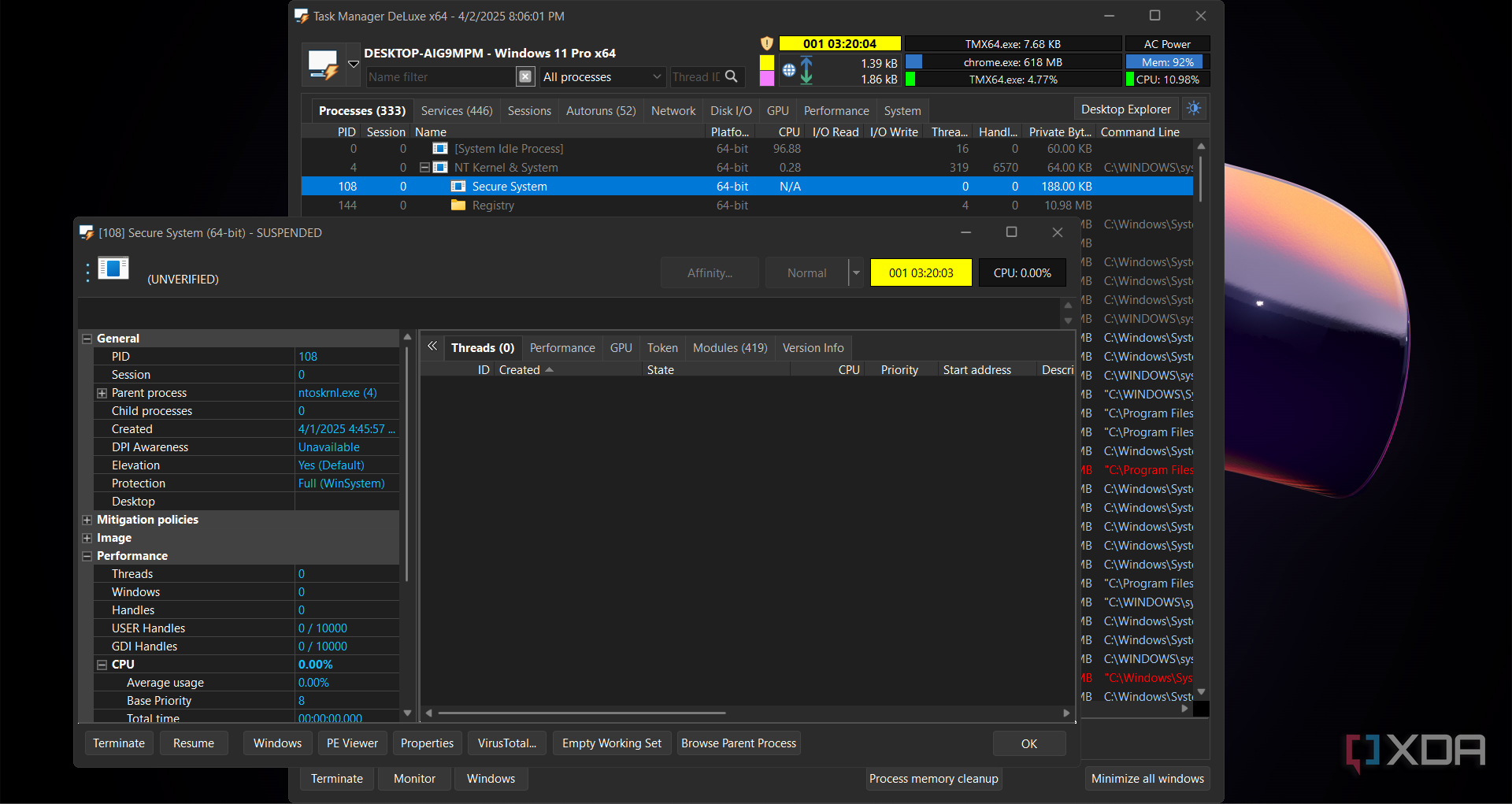Open the Version Info tab
Viewport: 1512px width, 804px height.
(x=813, y=348)
